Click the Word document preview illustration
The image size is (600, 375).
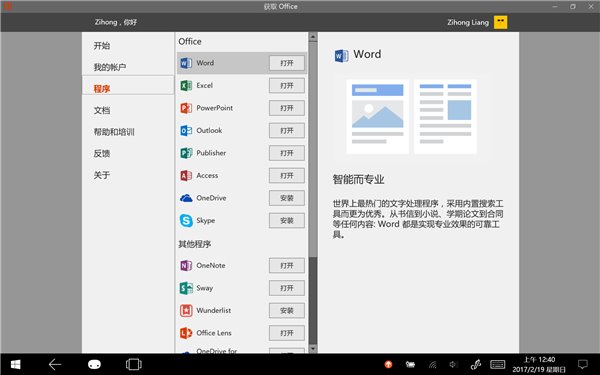[411, 116]
